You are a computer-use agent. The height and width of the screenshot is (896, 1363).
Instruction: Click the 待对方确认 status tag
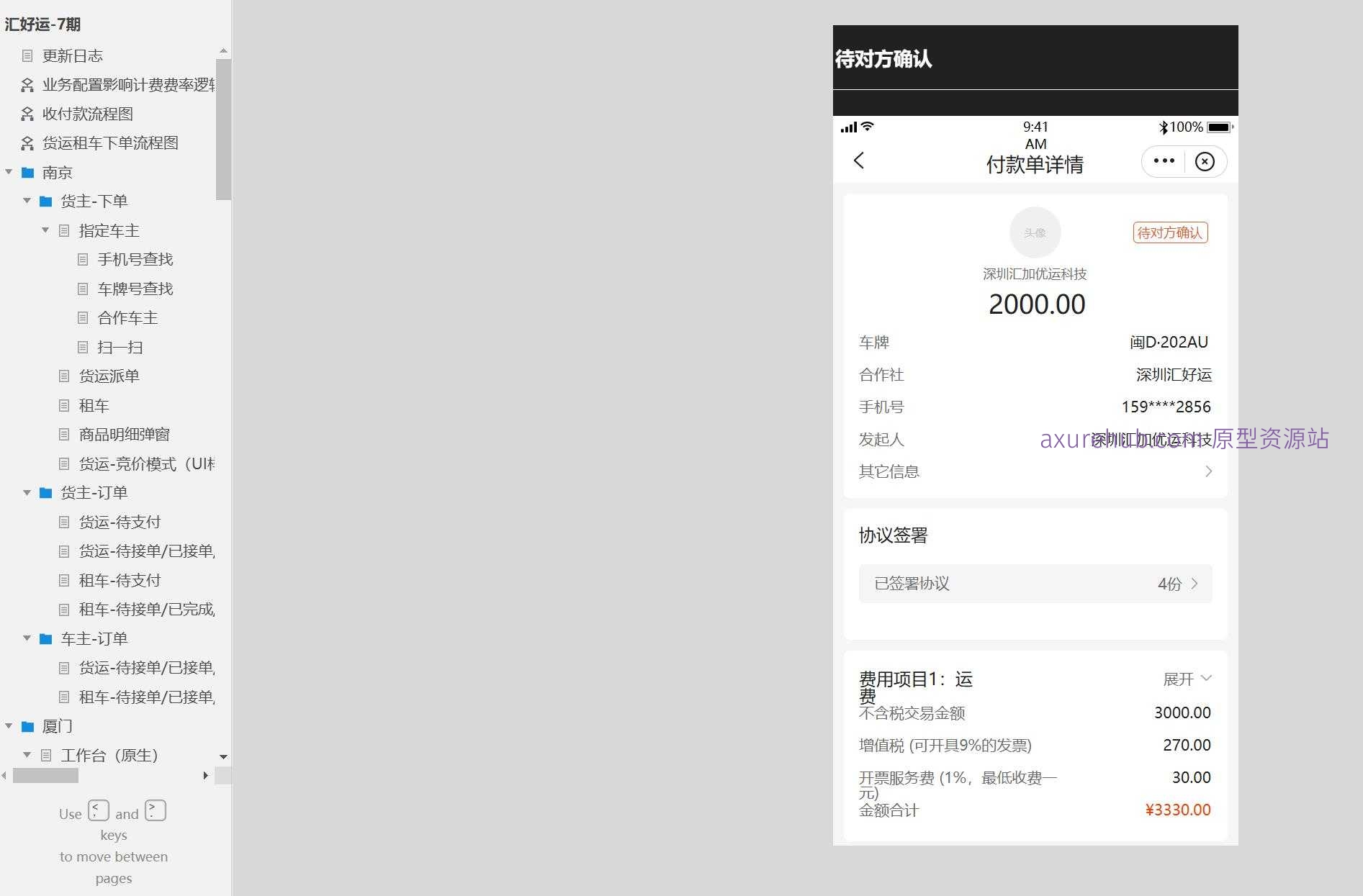click(1170, 232)
